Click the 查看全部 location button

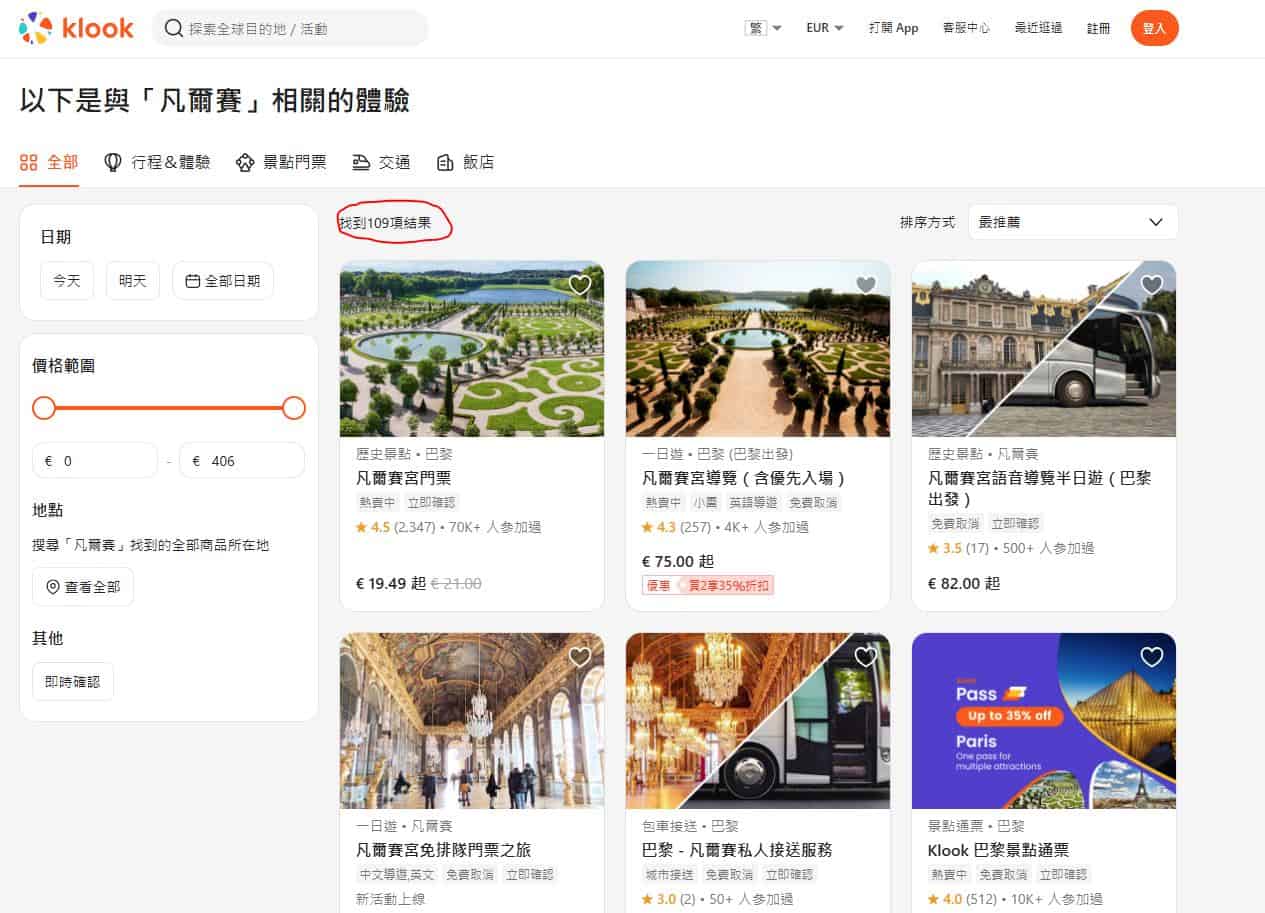pos(83,587)
